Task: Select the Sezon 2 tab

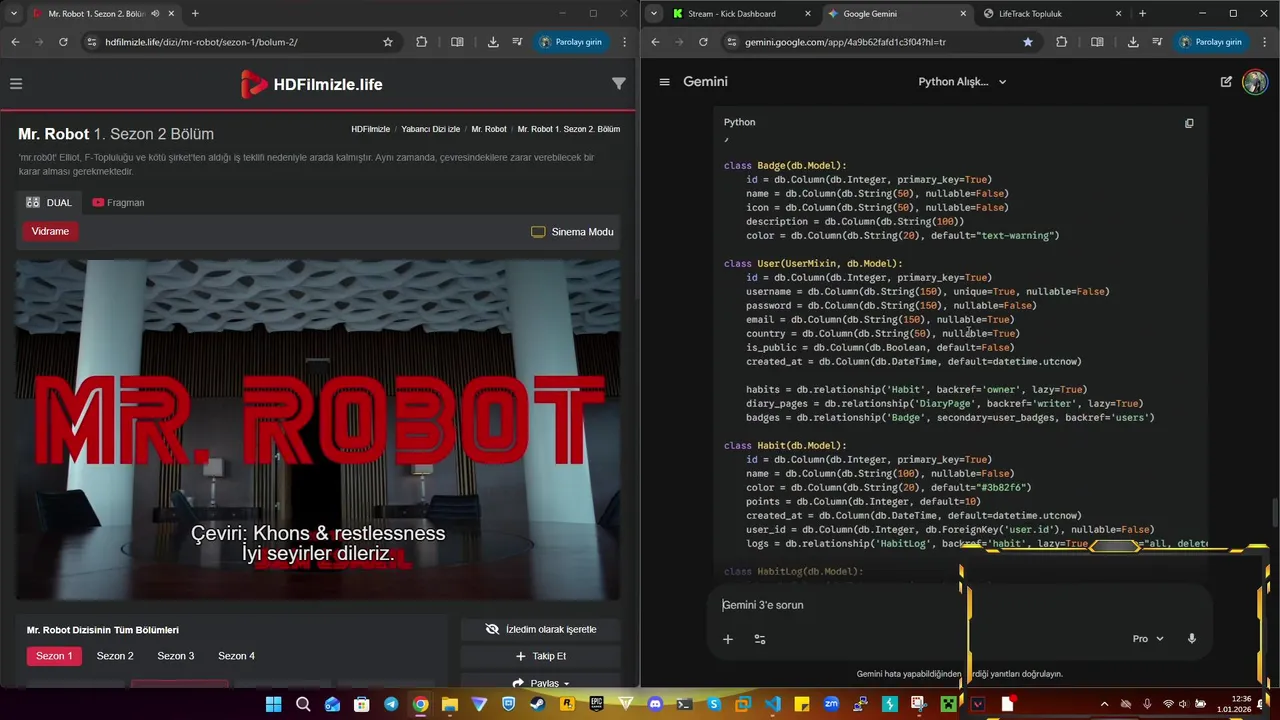Action: [115, 656]
